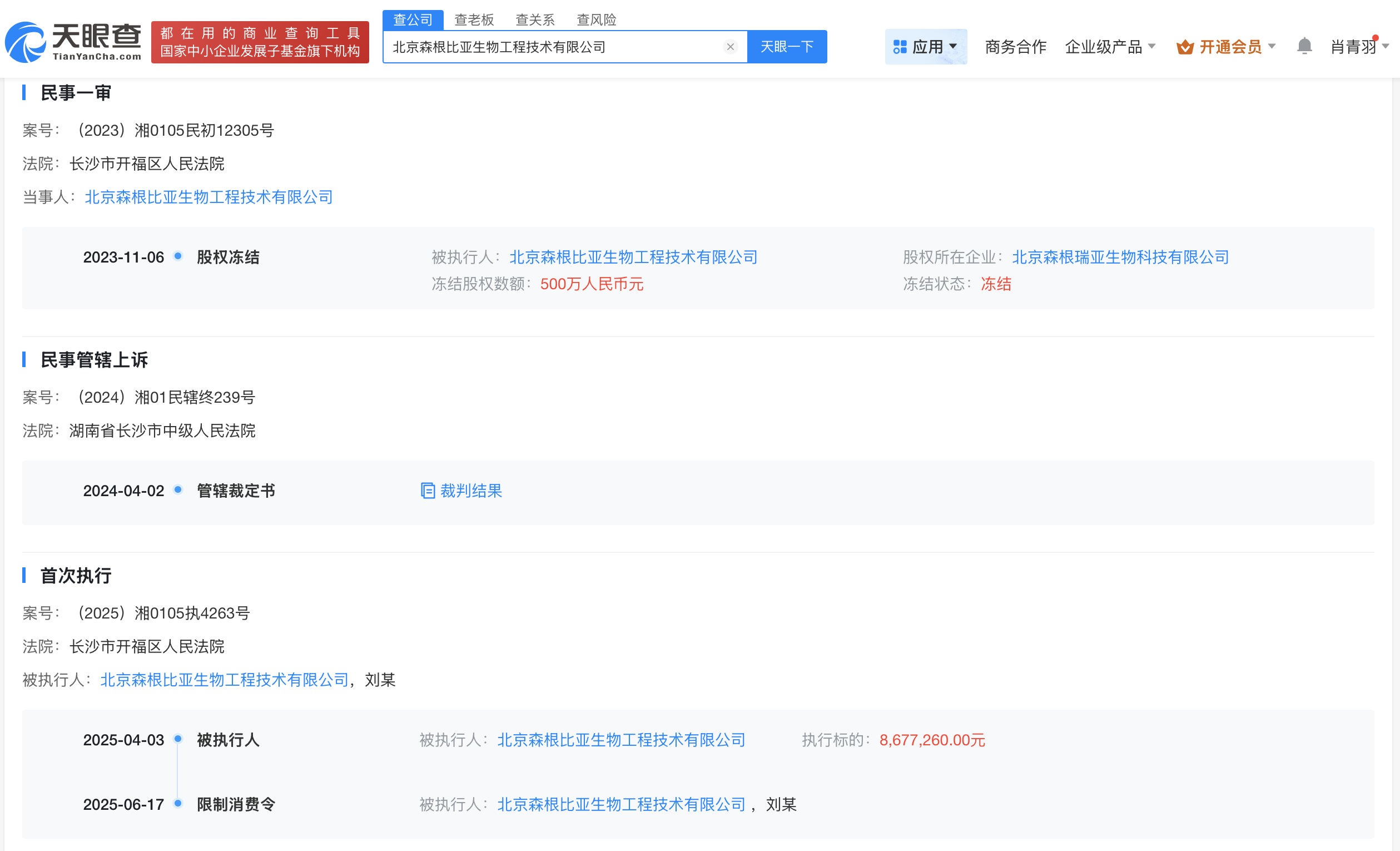Open 北京森根瑞亚生物科技有限公司 link

(x=1120, y=257)
